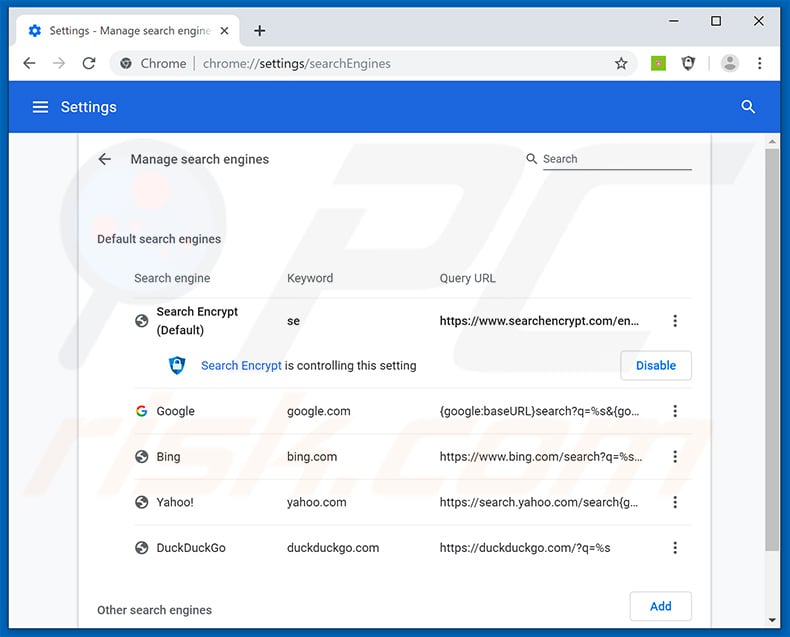Click the globe icon beside Yahoo!
Screen dimensions: 790x637
coord(142,502)
